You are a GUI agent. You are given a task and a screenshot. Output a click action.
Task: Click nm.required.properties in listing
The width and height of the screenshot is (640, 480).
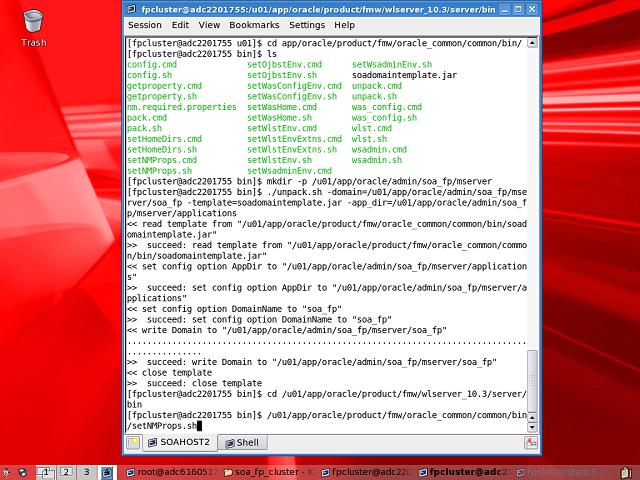pos(182,107)
